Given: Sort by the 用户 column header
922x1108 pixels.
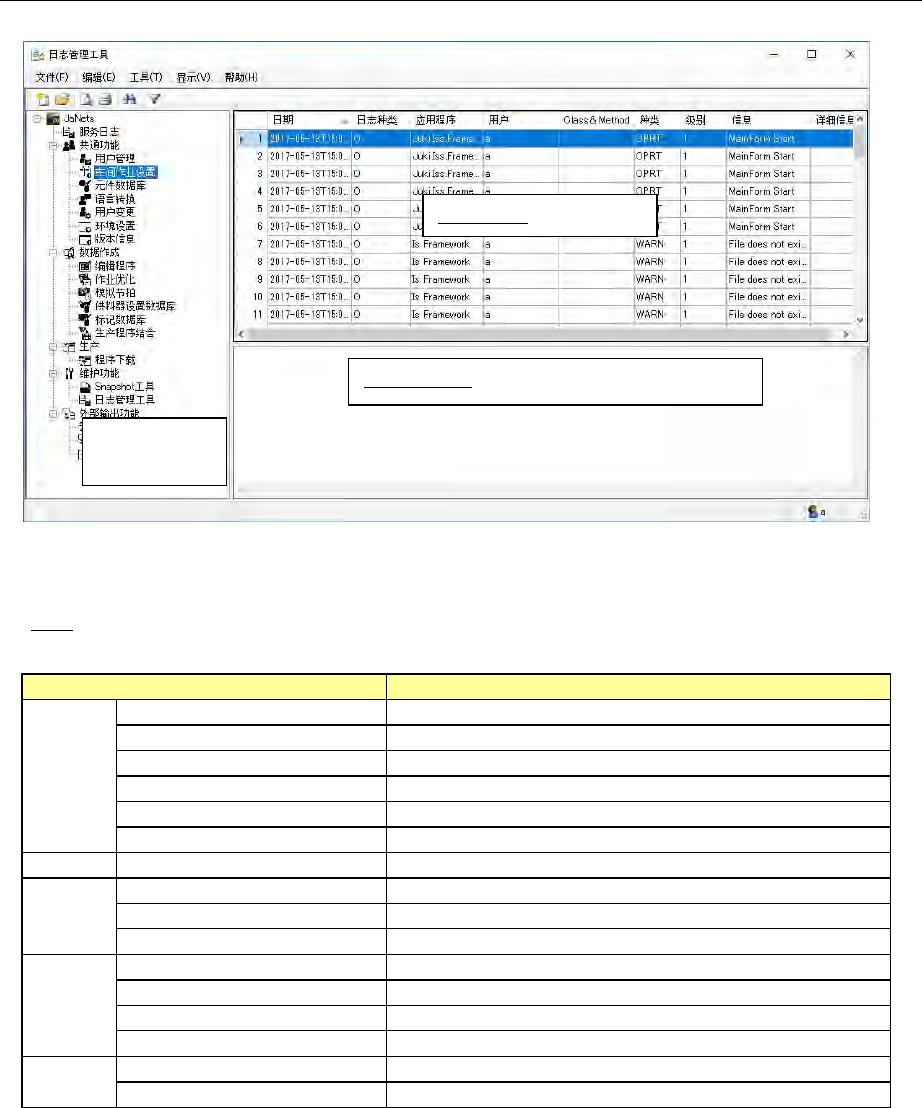Looking at the screenshot, I should click(521, 120).
